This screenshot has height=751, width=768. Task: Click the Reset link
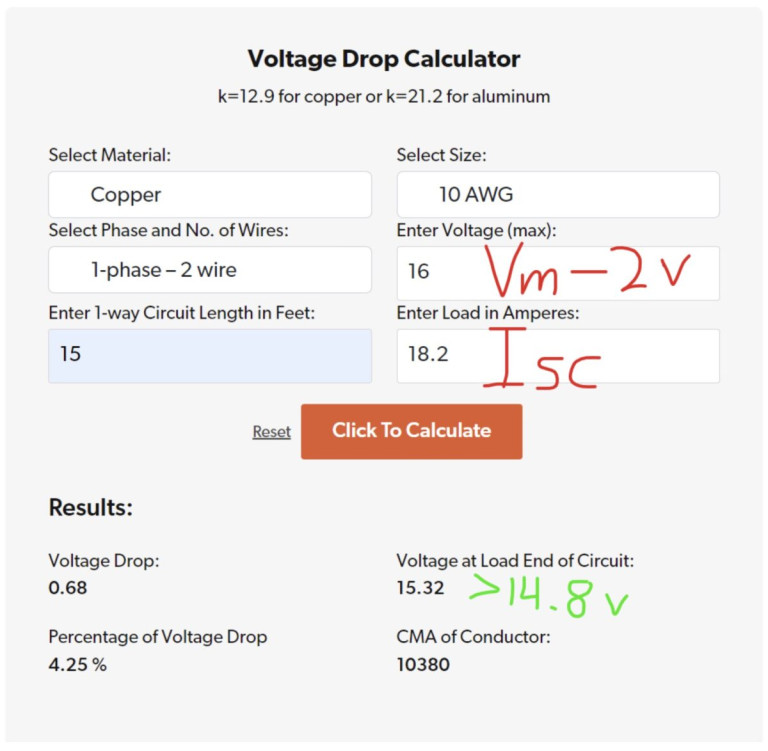[271, 432]
